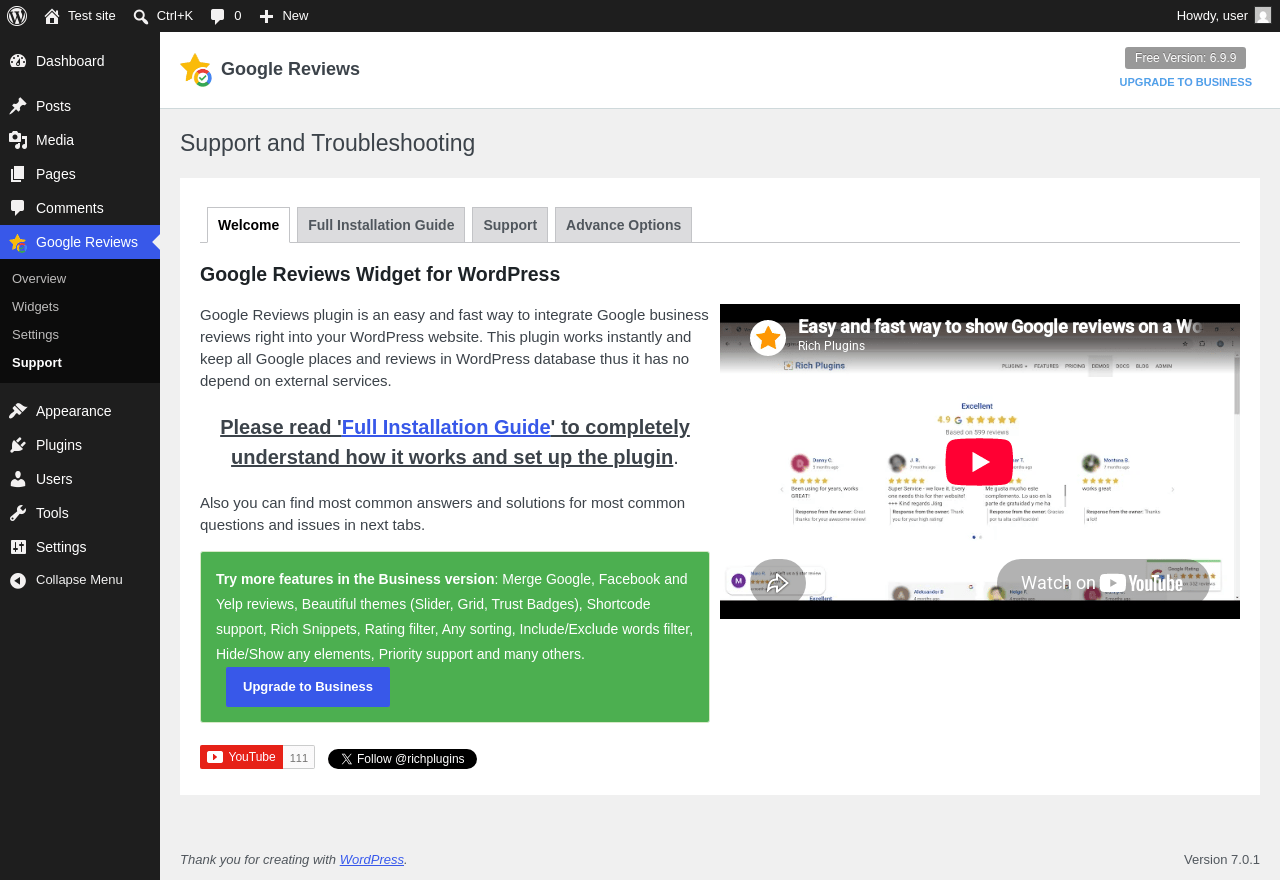
Task: Open the comments bubble icon in admin bar
Action: [217, 16]
